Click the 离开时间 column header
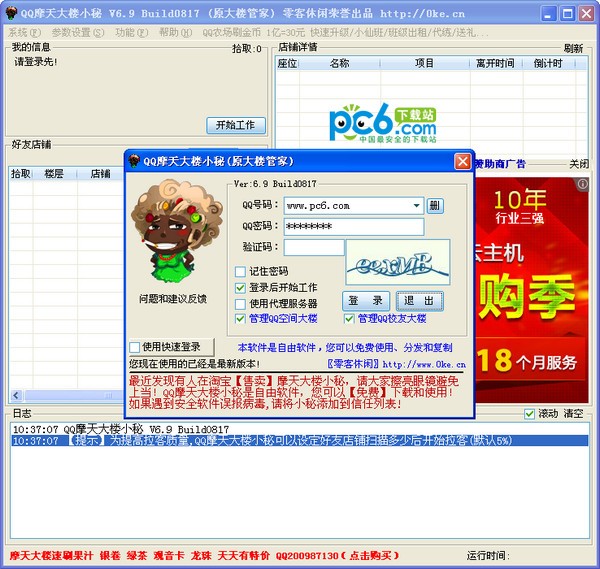Image resolution: width=600 pixels, height=569 pixels. click(496, 64)
